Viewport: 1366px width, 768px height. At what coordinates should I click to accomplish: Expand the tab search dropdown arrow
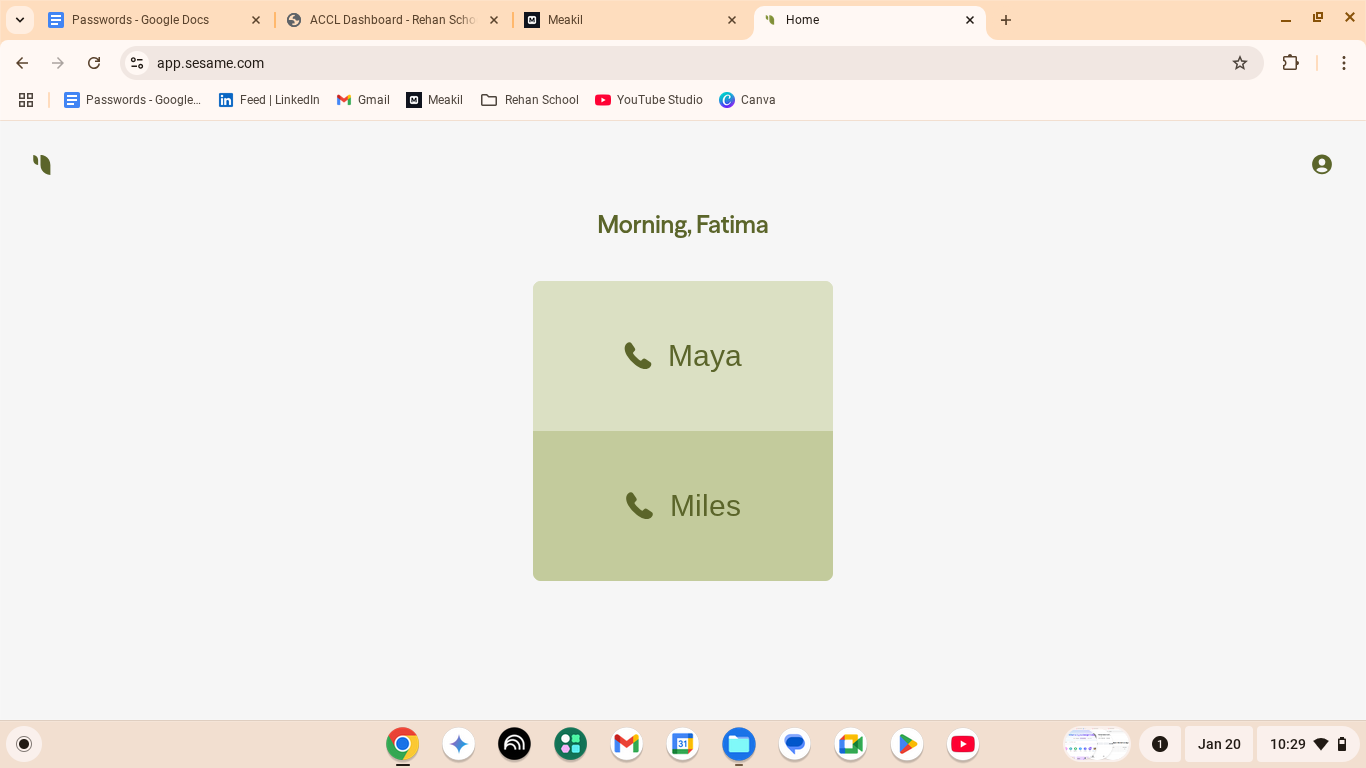point(19,20)
